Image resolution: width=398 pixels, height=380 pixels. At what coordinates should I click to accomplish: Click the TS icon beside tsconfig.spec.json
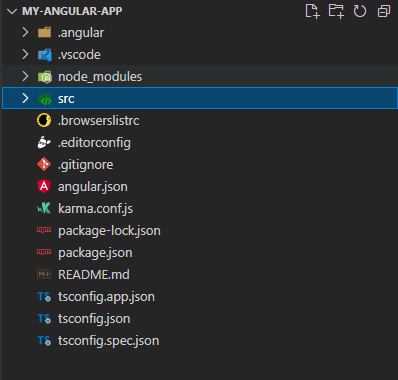(44, 340)
